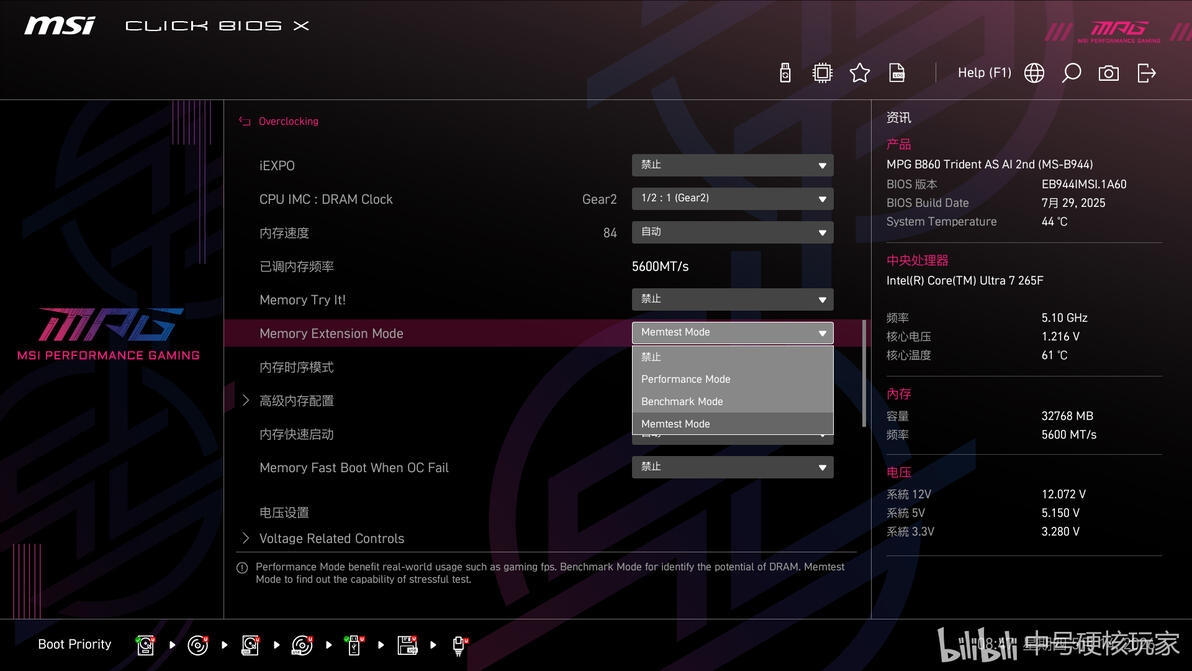Click the core temperature 61 °C value

coord(1054,355)
